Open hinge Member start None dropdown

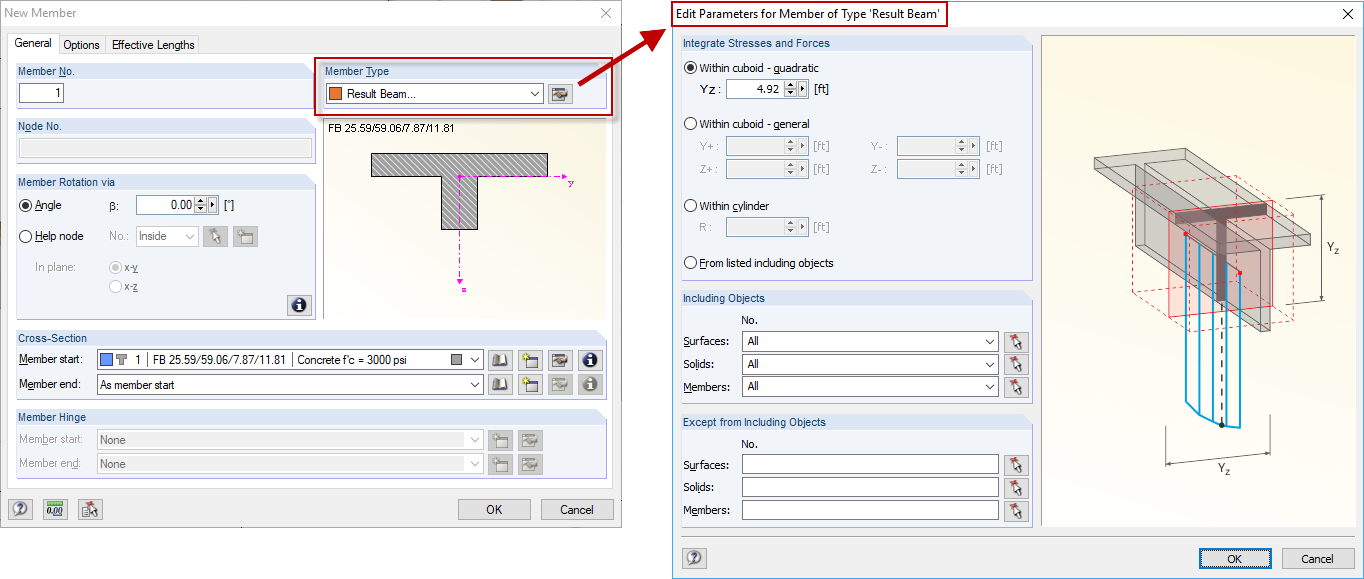tap(475, 440)
